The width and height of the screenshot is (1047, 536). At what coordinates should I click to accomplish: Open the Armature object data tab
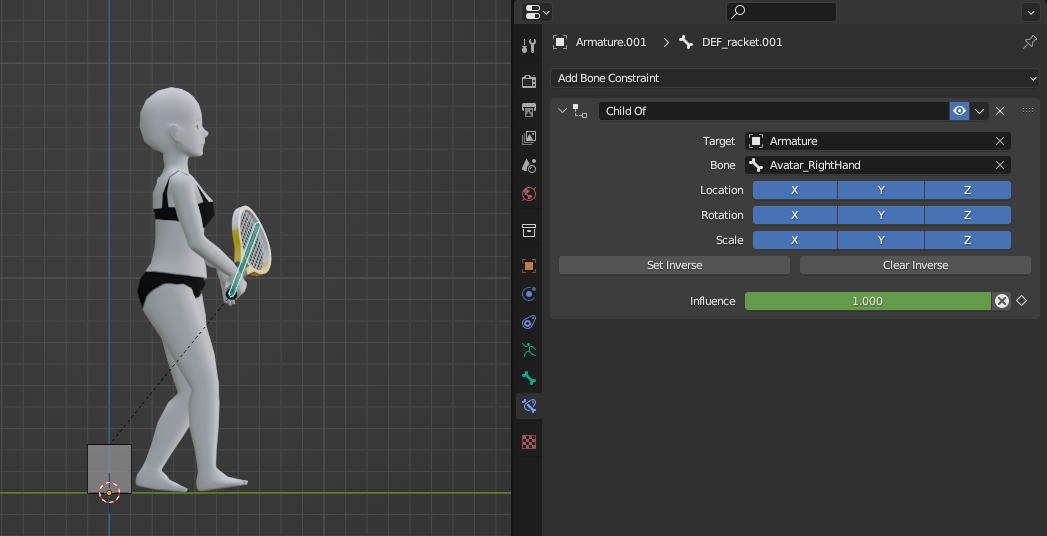[529, 350]
